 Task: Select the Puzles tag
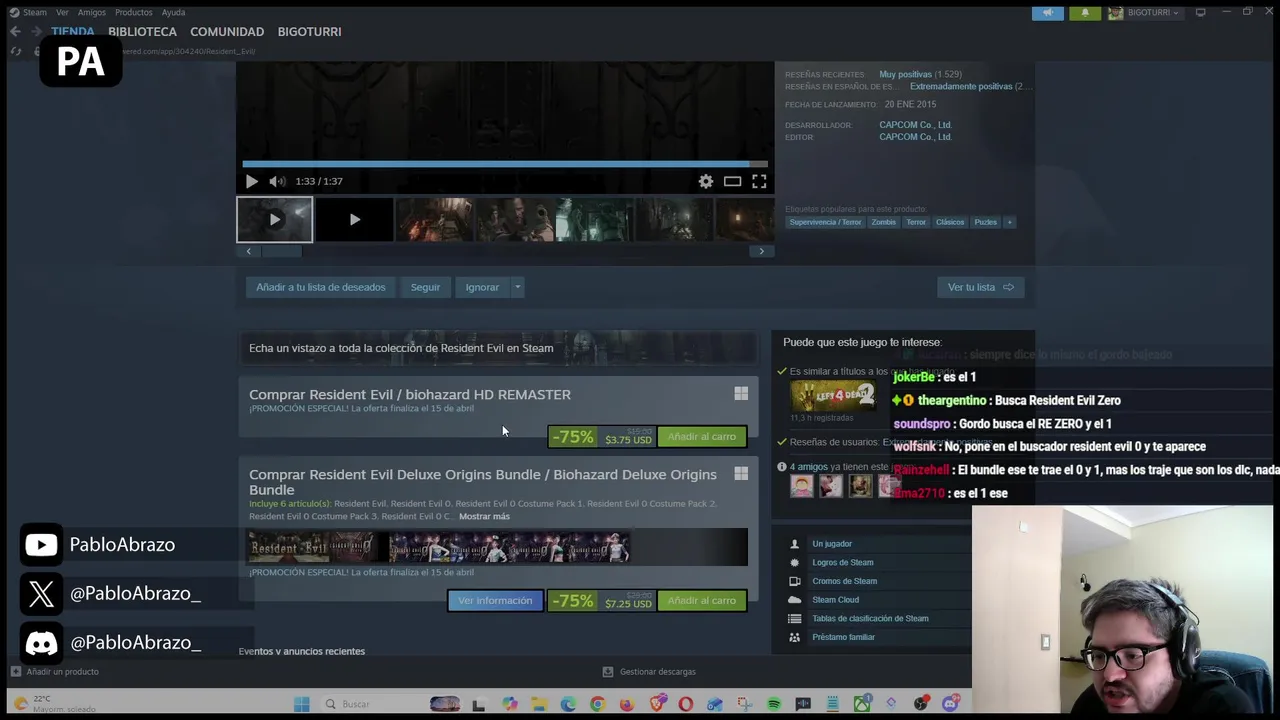[x=986, y=222]
